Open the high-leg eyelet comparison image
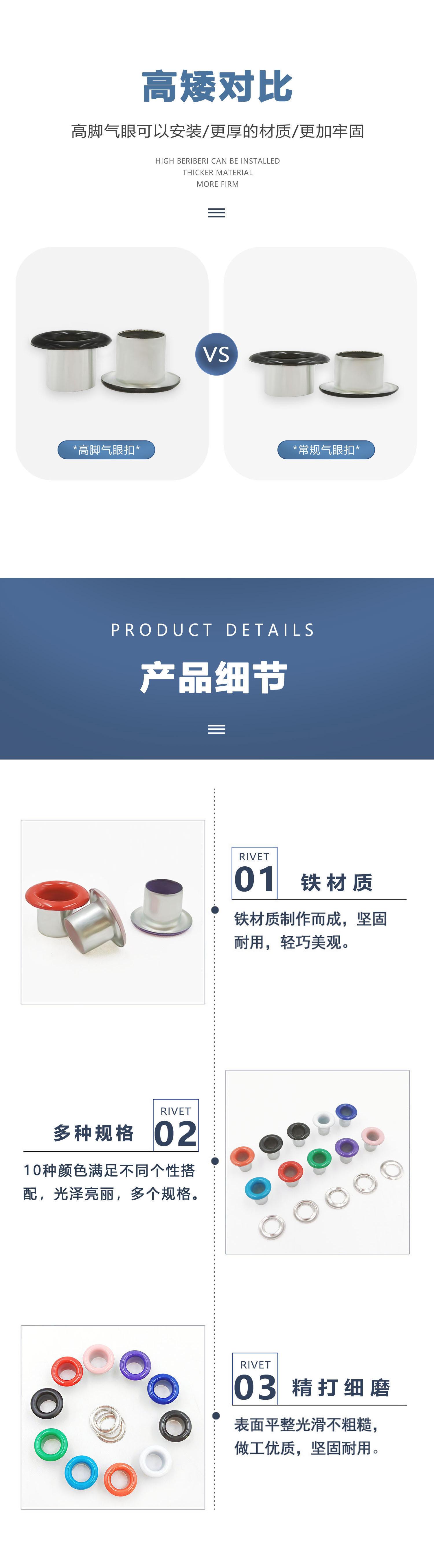 pos(112,363)
